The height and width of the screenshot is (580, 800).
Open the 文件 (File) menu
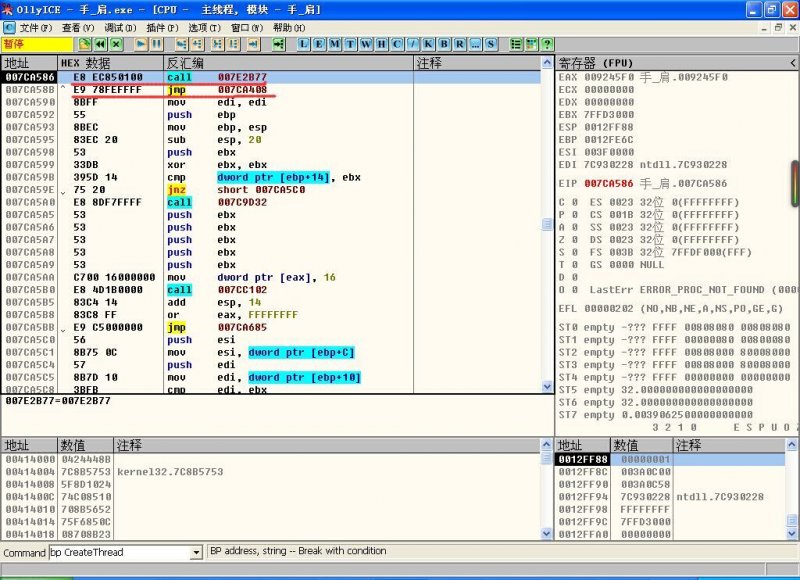pos(36,27)
